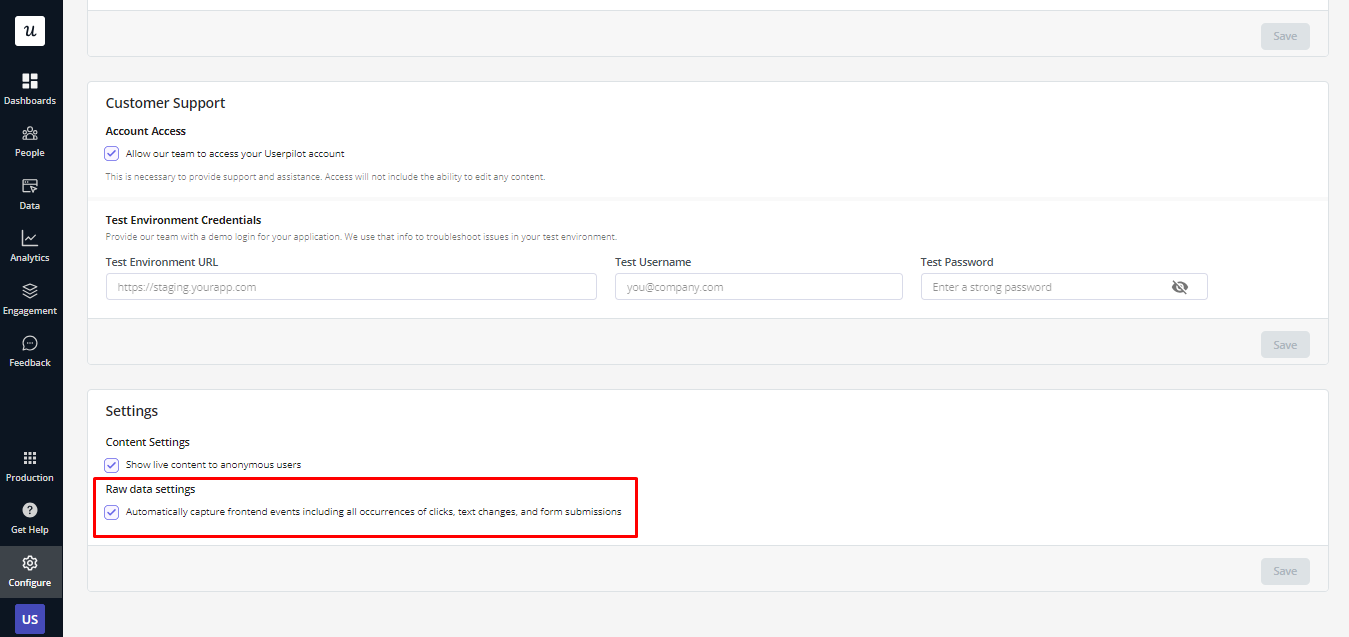Image resolution: width=1349 pixels, height=637 pixels.
Task: Click the Userpilot logo icon
Action: point(30,31)
